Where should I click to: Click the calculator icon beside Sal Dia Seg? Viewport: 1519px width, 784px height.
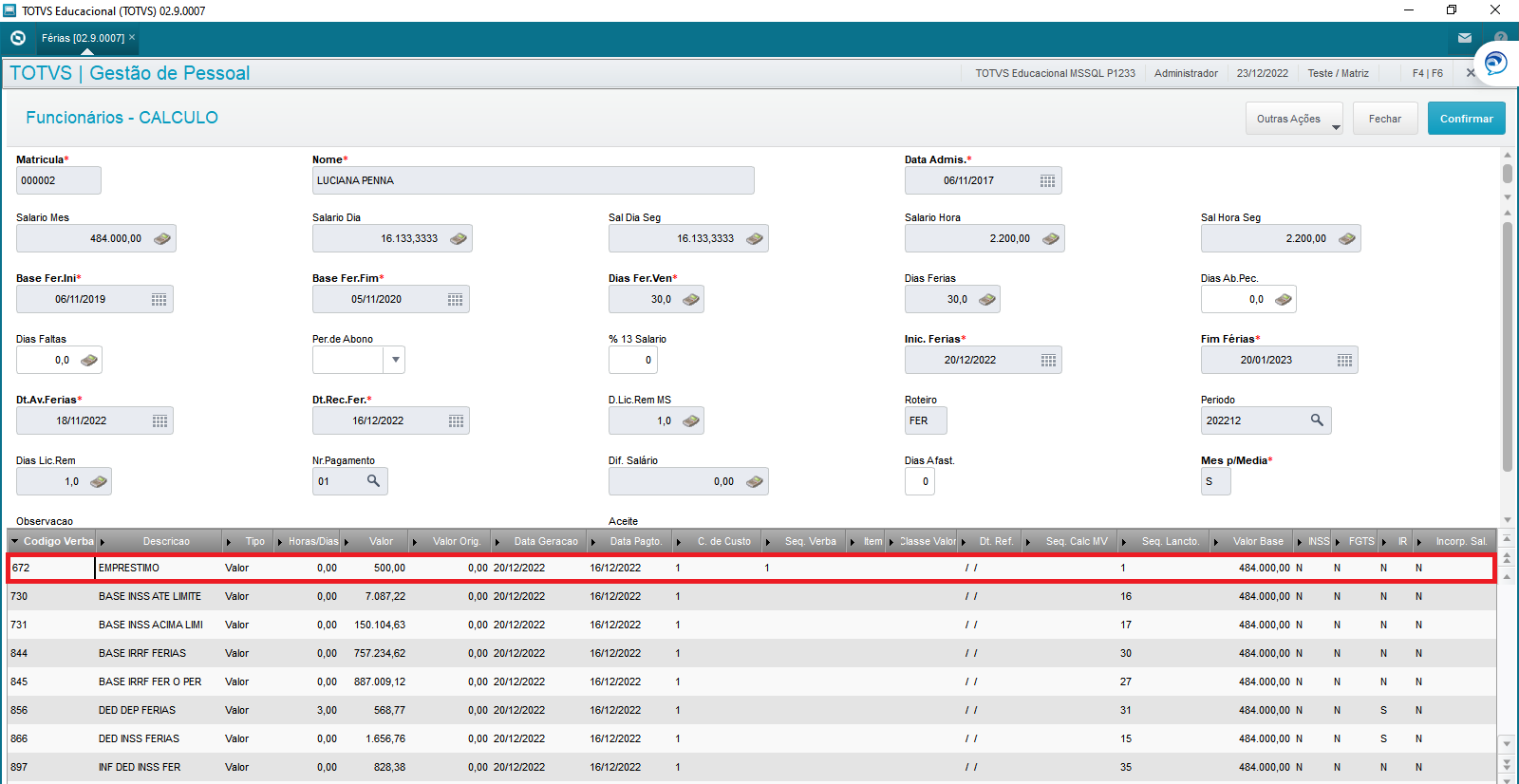[755, 238]
